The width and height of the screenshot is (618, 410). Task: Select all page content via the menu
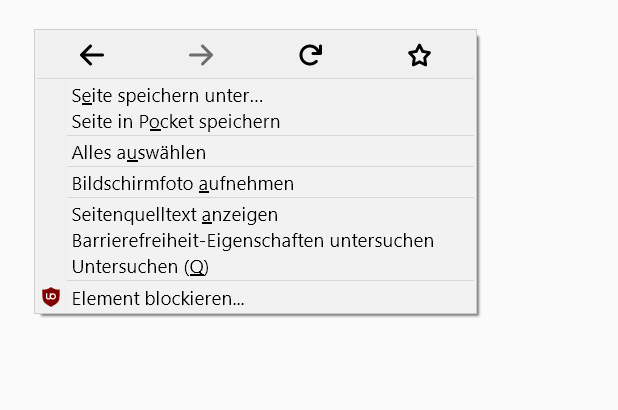[138, 153]
